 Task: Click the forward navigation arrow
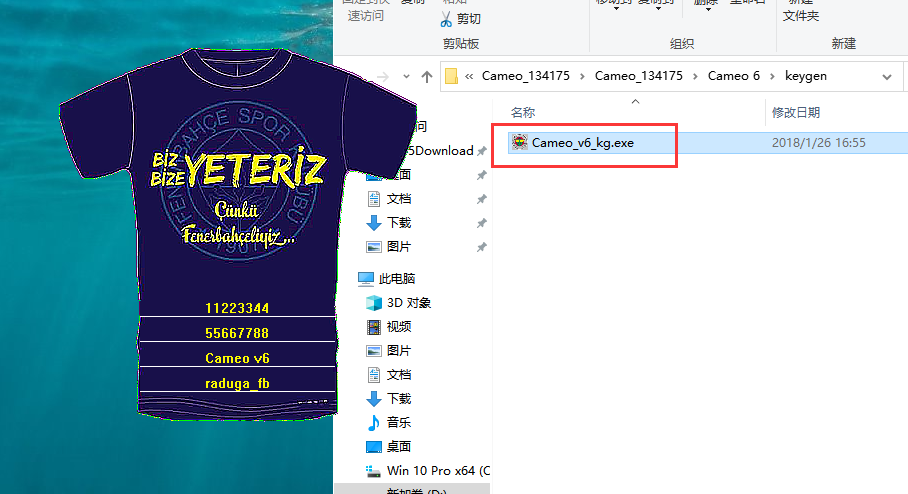383,76
